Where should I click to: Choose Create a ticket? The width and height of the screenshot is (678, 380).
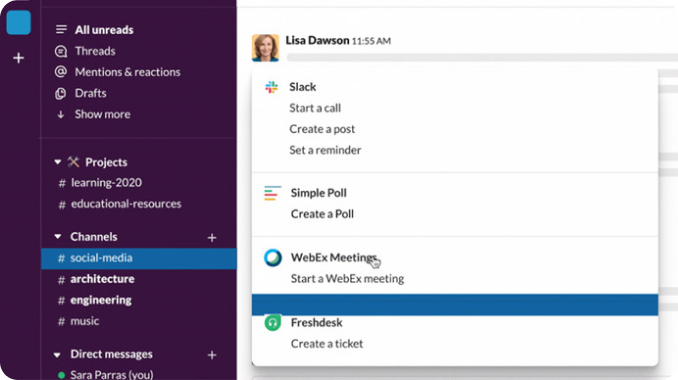327,344
